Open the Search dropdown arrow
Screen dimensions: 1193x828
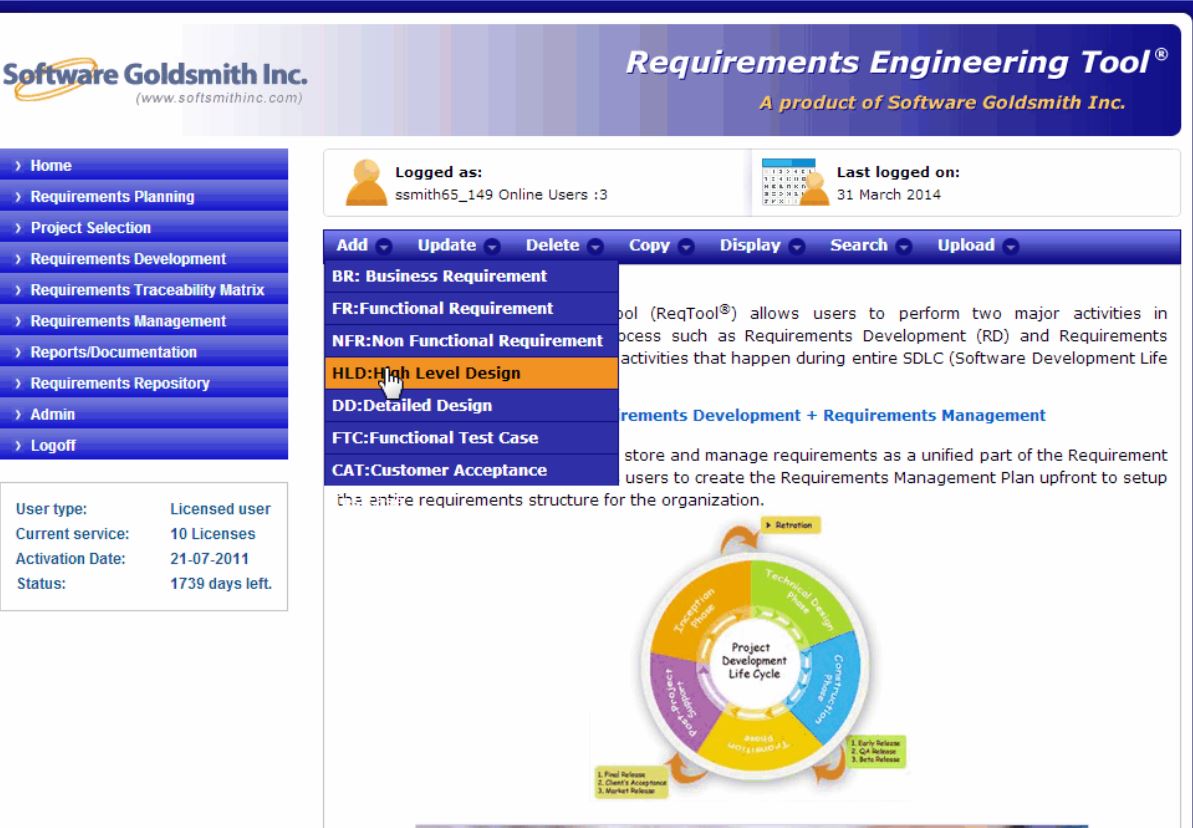pos(904,247)
